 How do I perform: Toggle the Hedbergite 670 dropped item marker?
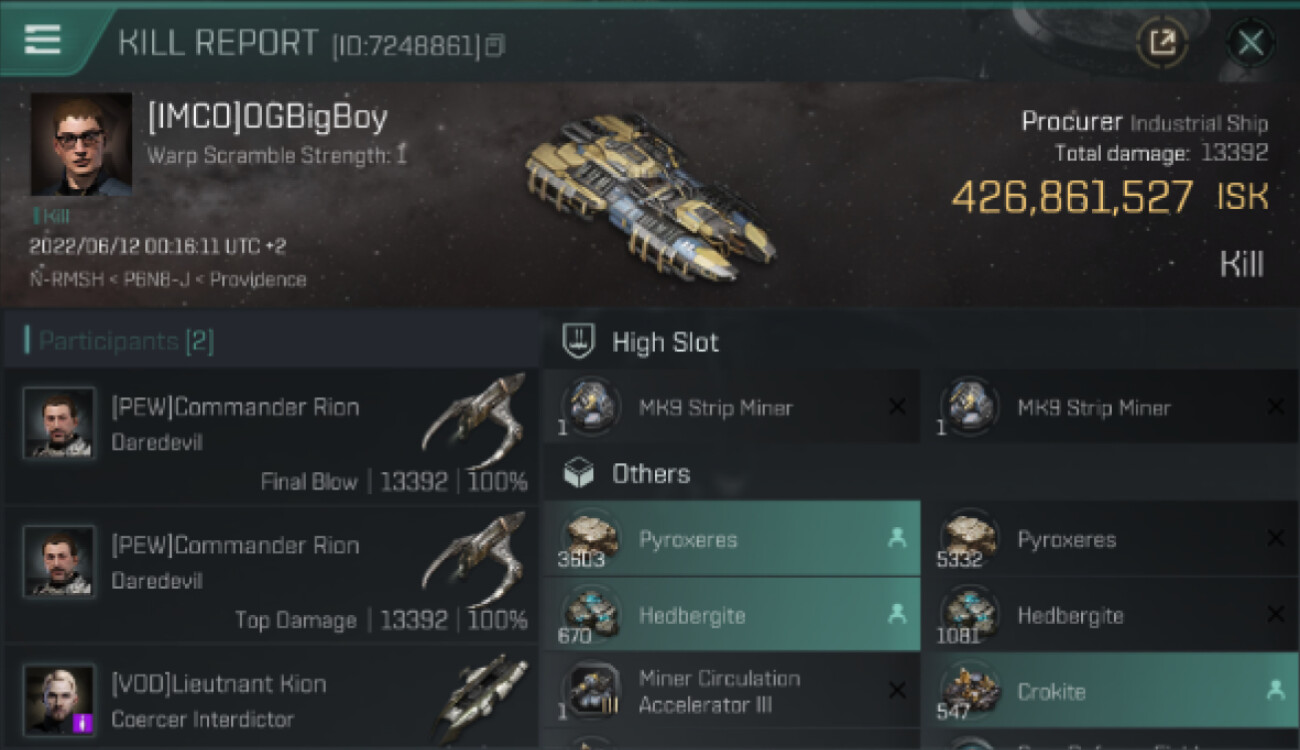[x=897, y=615]
